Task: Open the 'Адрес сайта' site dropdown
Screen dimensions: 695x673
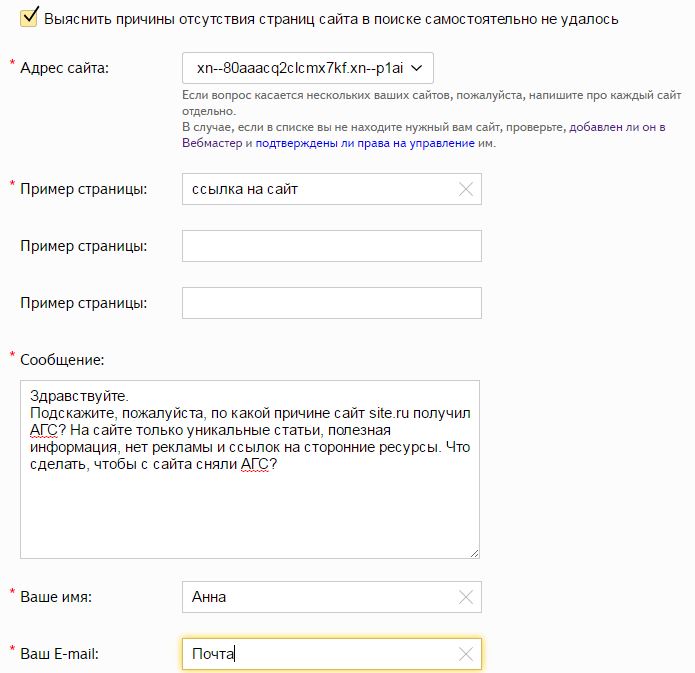Action: tap(308, 68)
